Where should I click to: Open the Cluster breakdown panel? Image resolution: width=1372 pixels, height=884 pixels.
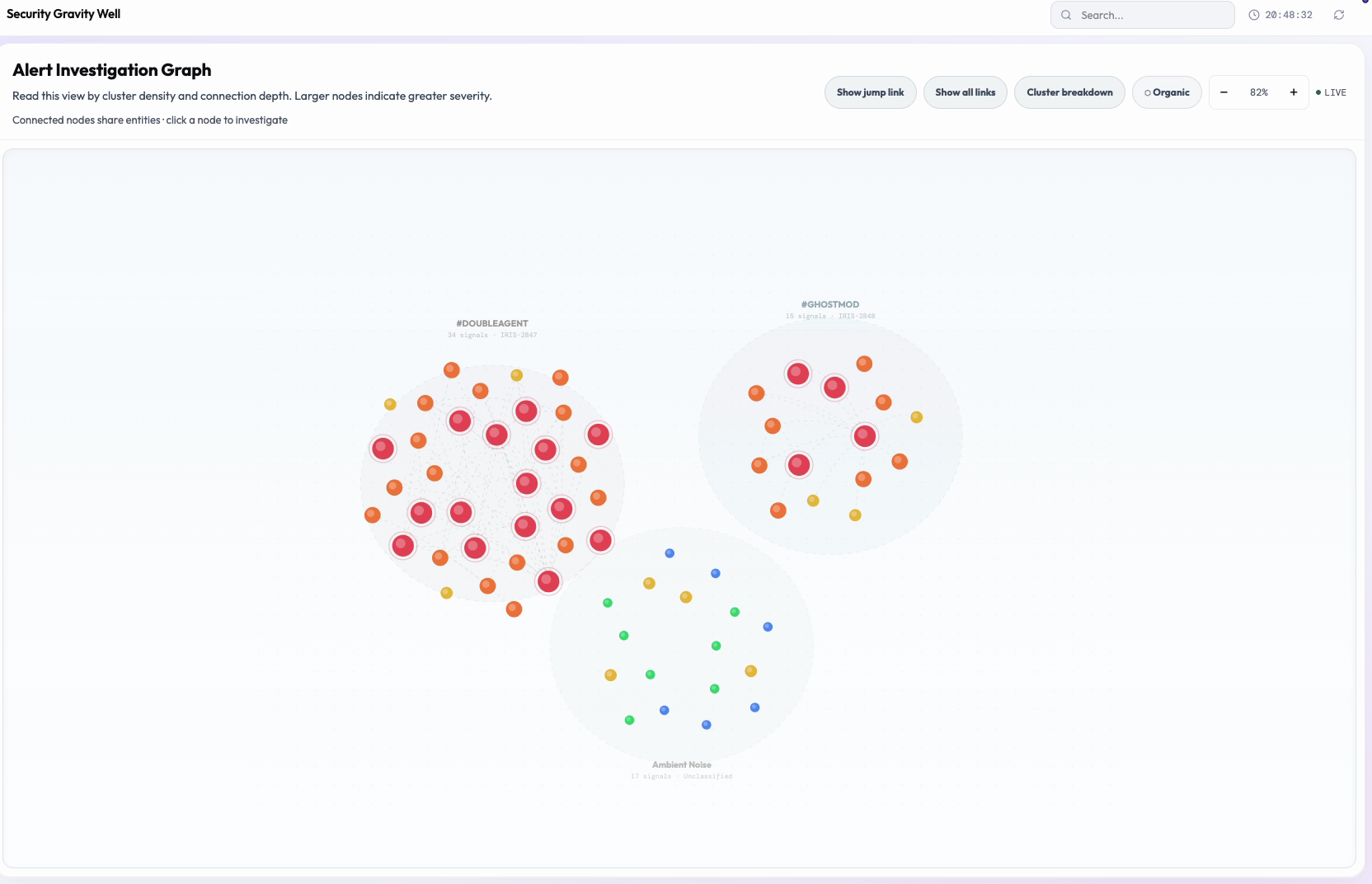[x=1069, y=92]
